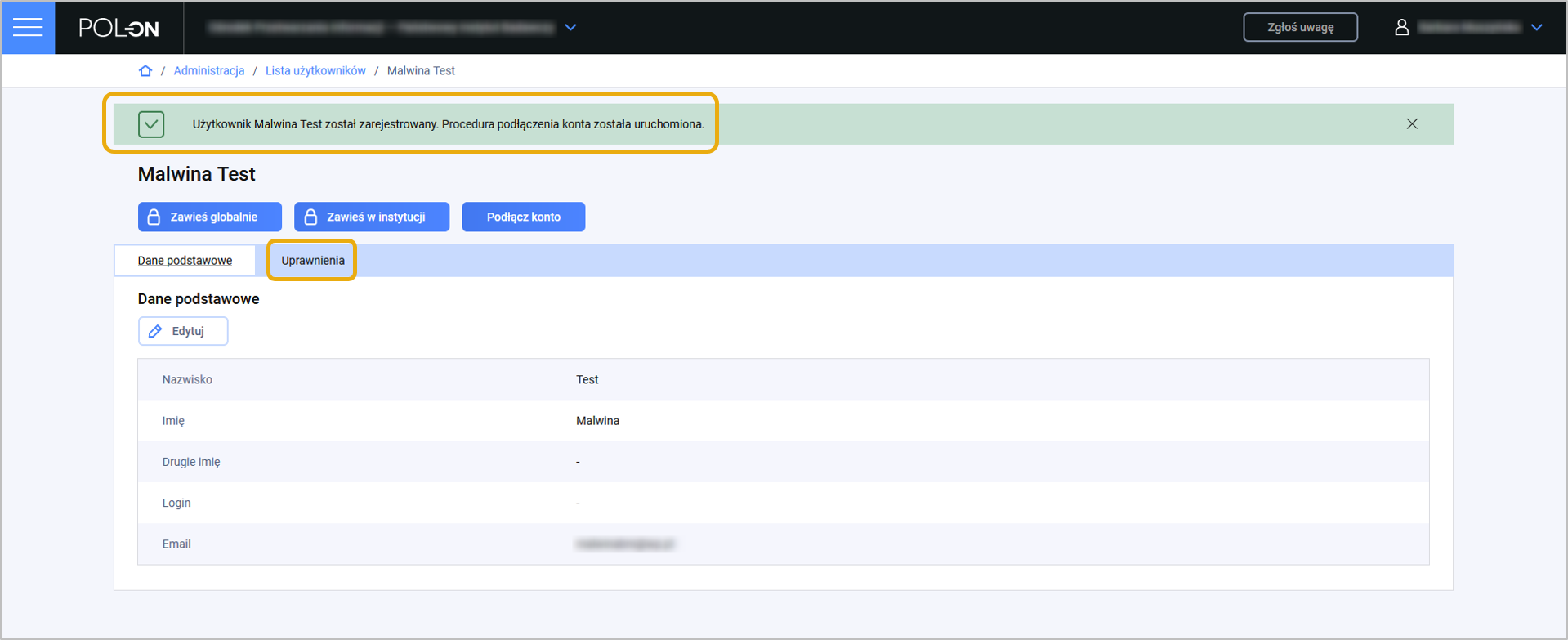Open the Lista użytkowników breadcrumb link
The height and width of the screenshot is (640, 1568).
pos(315,71)
